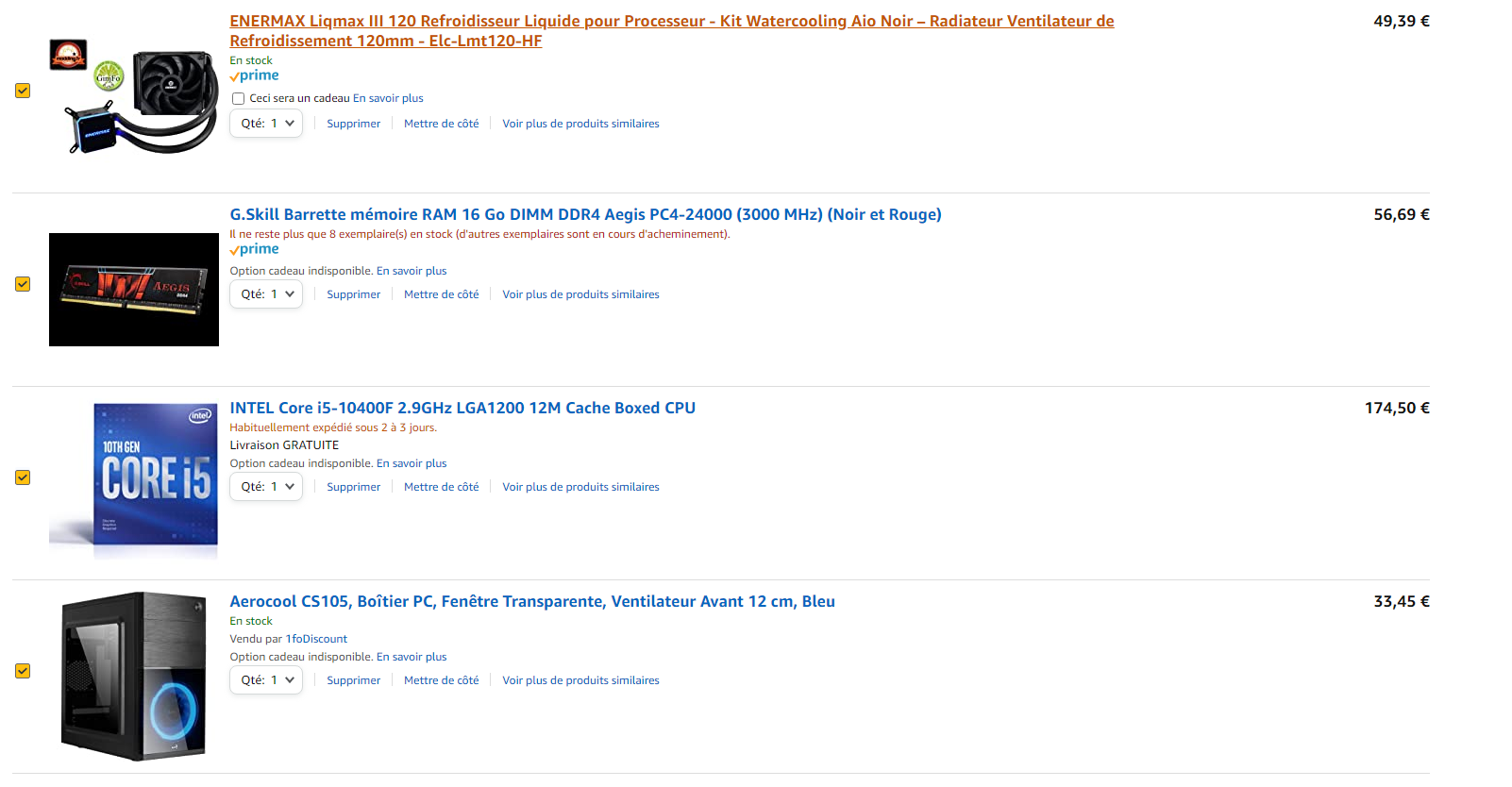Tick 'Ceci sera un cadeau' gift checkbox

point(239,98)
